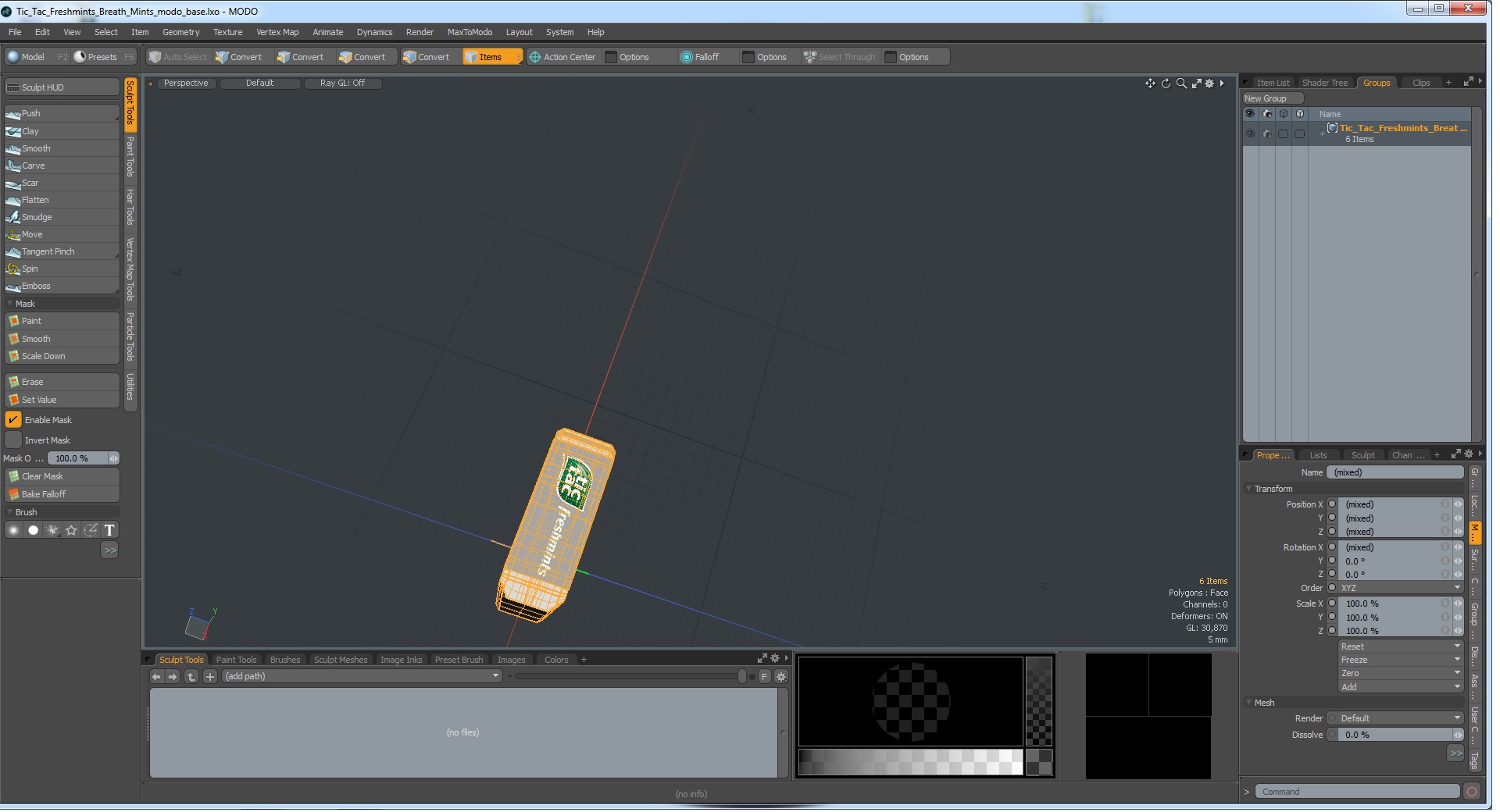Toggle render camera for Tic_Tac group
Image resolution: width=1500 pixels, height=812 pixels.
coord(1267,134)
